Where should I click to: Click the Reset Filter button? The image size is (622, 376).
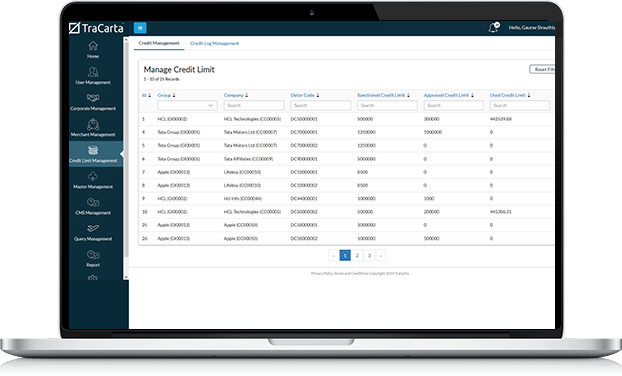tap(542, 69)
